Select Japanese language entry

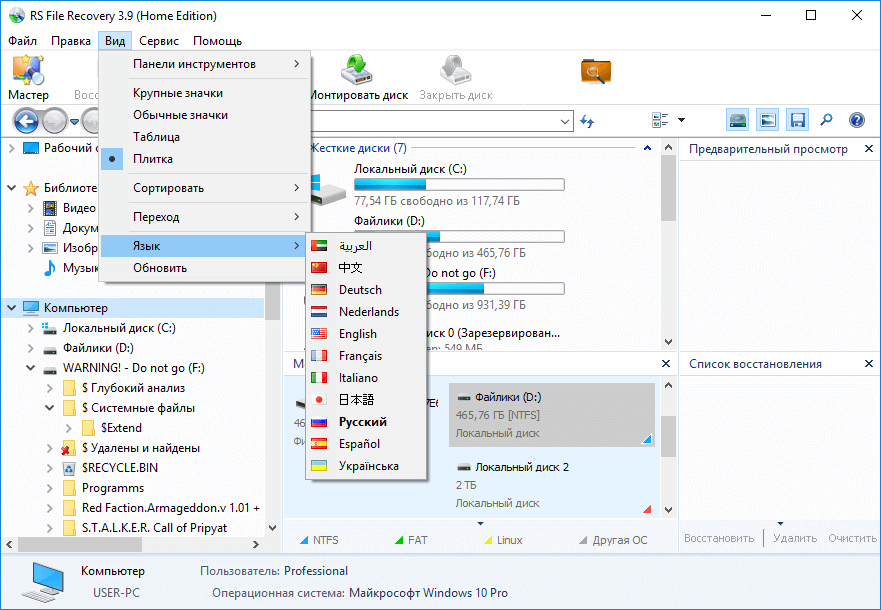(366, 400)
